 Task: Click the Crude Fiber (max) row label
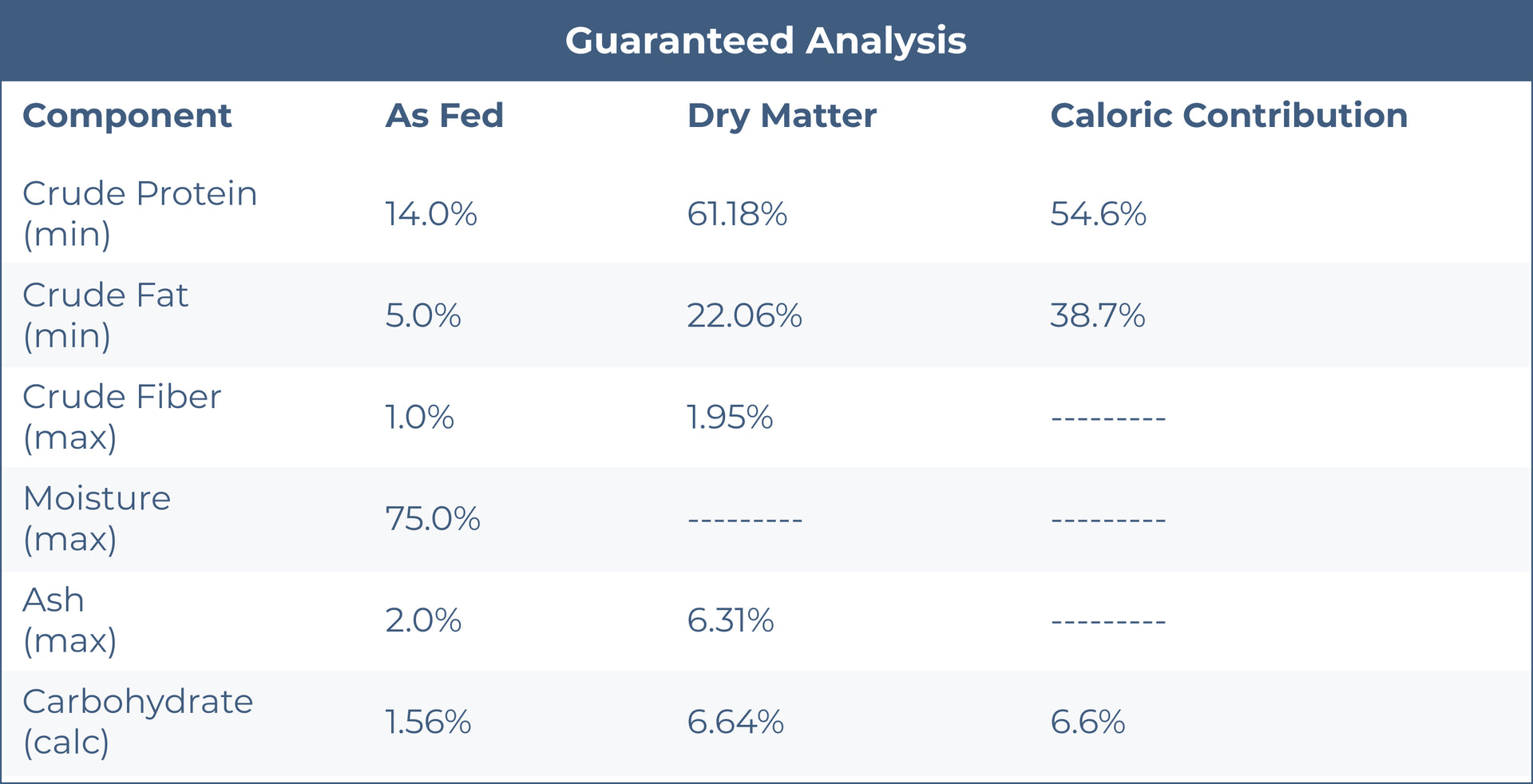121,416
